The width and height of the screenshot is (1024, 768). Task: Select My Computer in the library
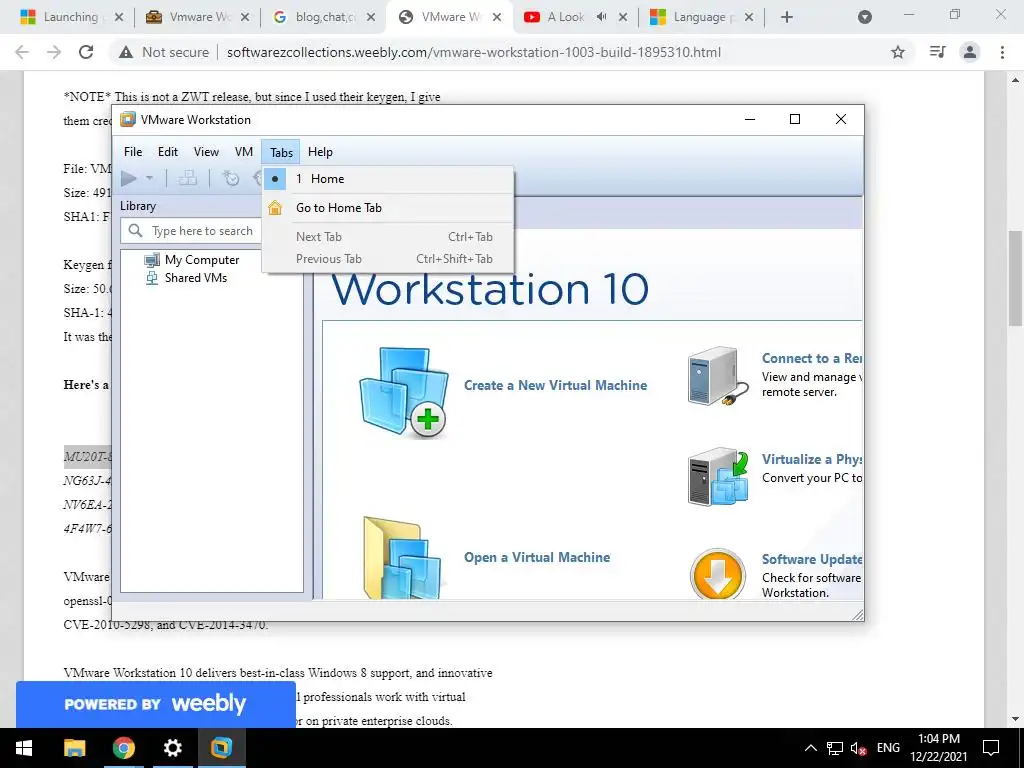(202, 260)
